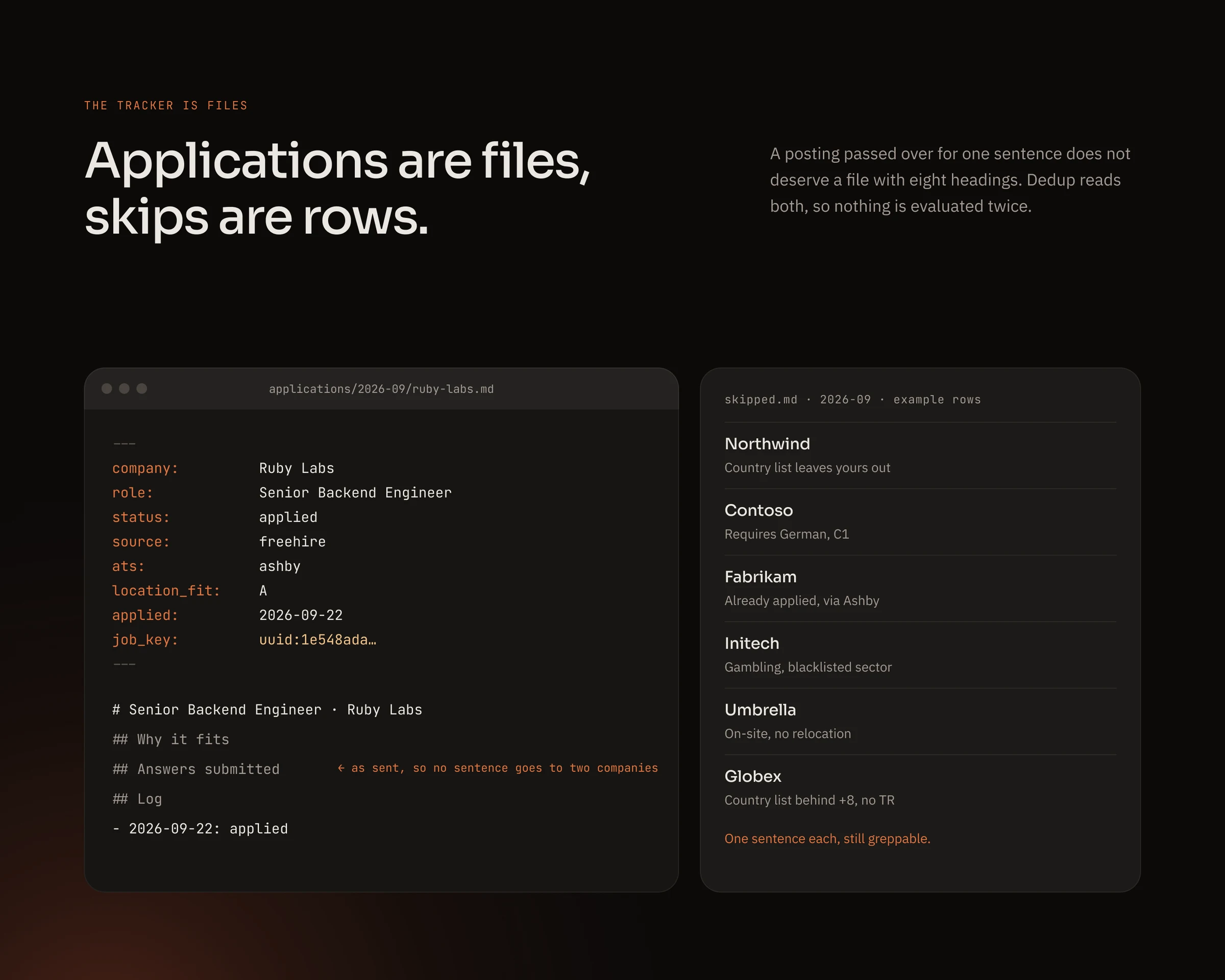Image resolution: width=1225 pixels, height=980 pixels.
Task: Select the Contoso skipped row title
Action: click(x=758, y=510)
